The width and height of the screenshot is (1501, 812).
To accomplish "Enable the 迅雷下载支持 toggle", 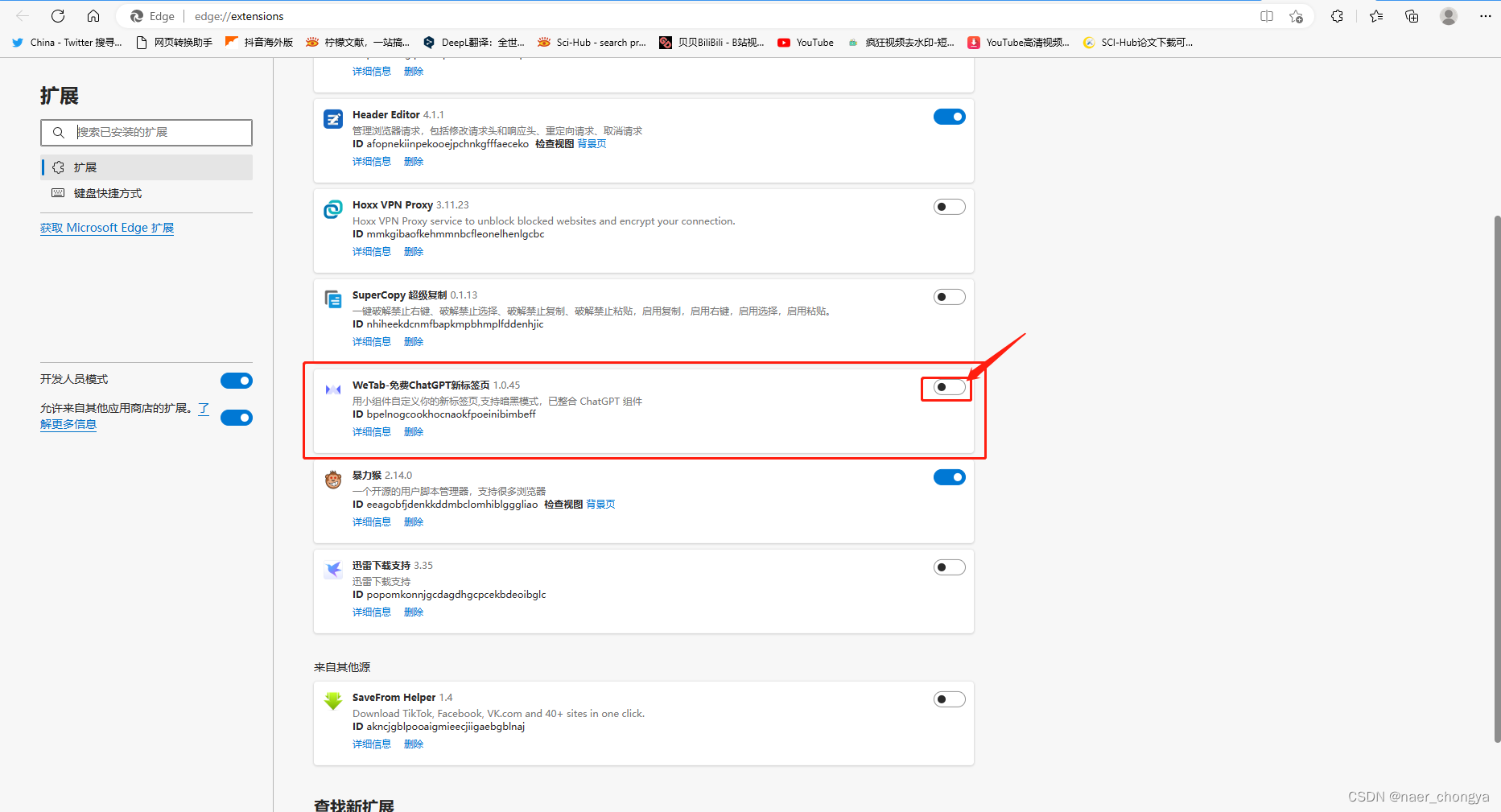I will tap(950, 567).
